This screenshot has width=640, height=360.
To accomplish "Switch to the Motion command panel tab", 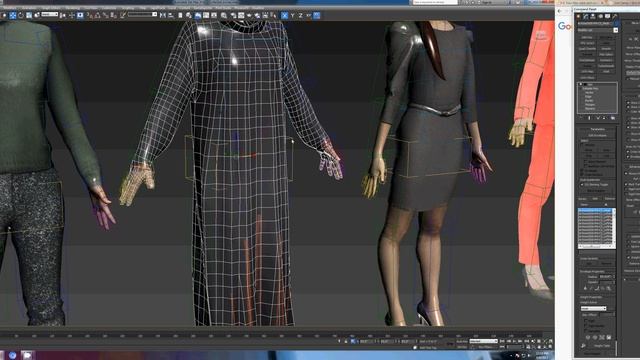I will (x=601, y=16).
